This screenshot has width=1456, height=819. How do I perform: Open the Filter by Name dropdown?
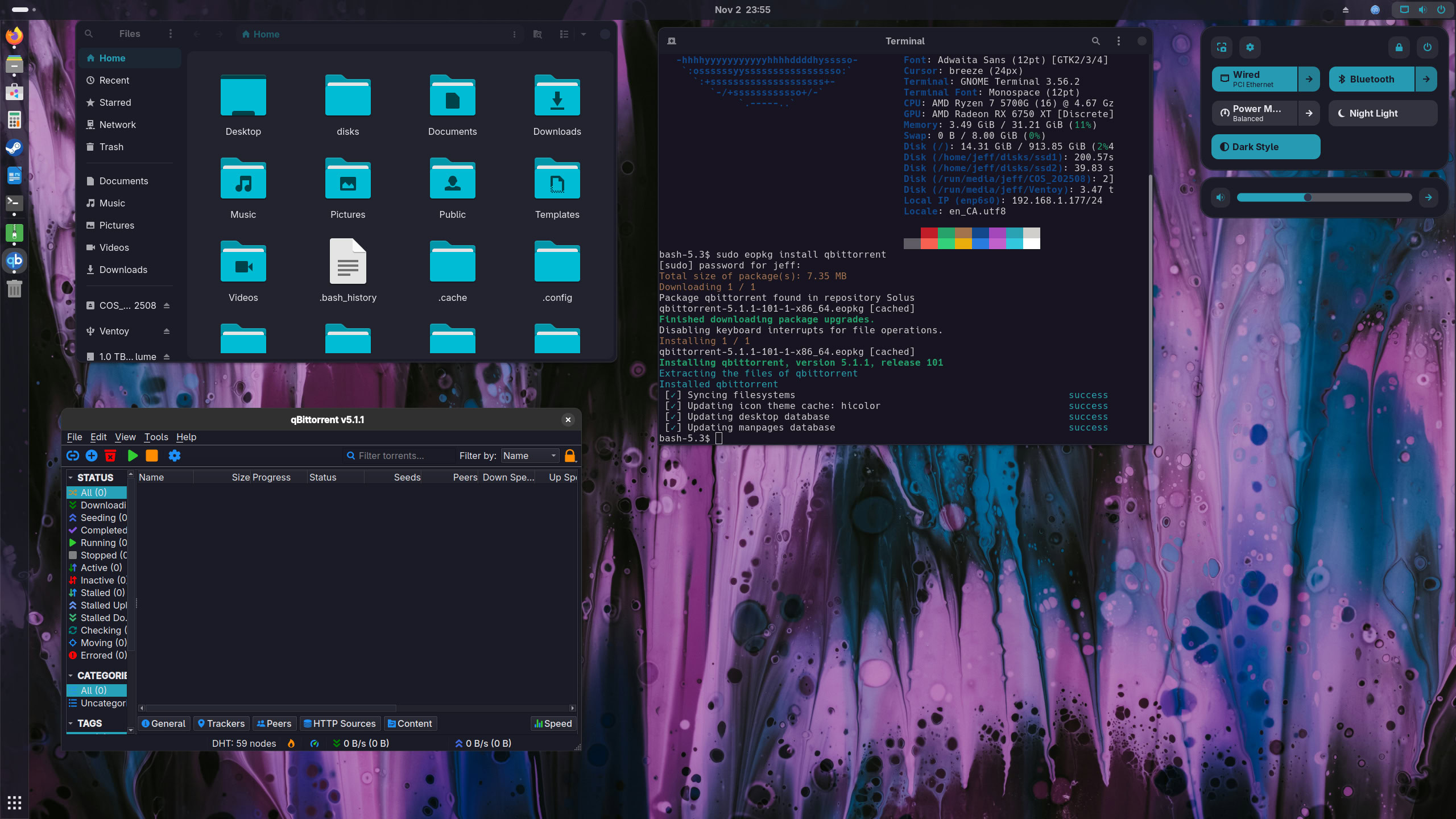tap(530, 456)
